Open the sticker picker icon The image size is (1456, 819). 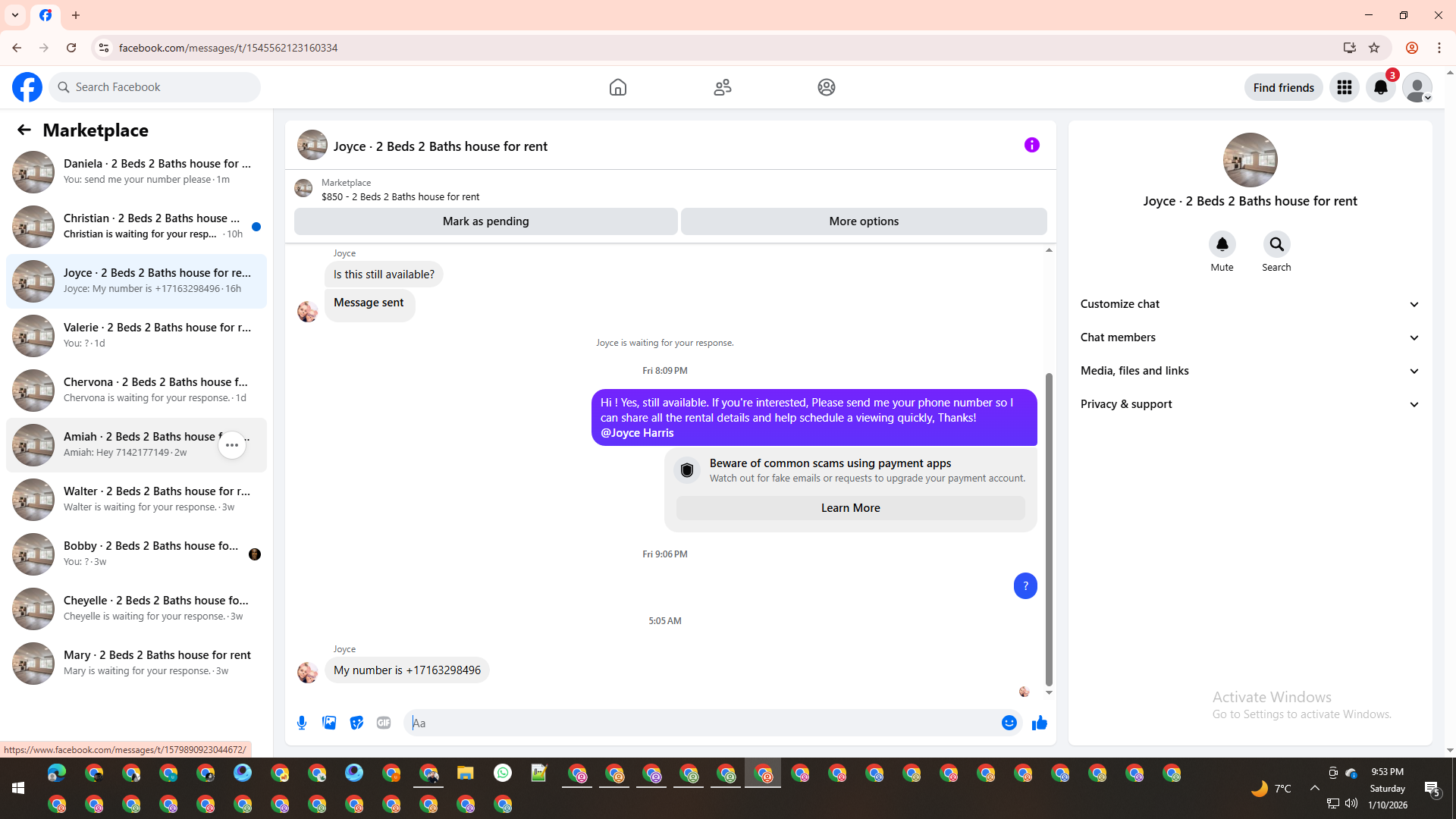356,723
